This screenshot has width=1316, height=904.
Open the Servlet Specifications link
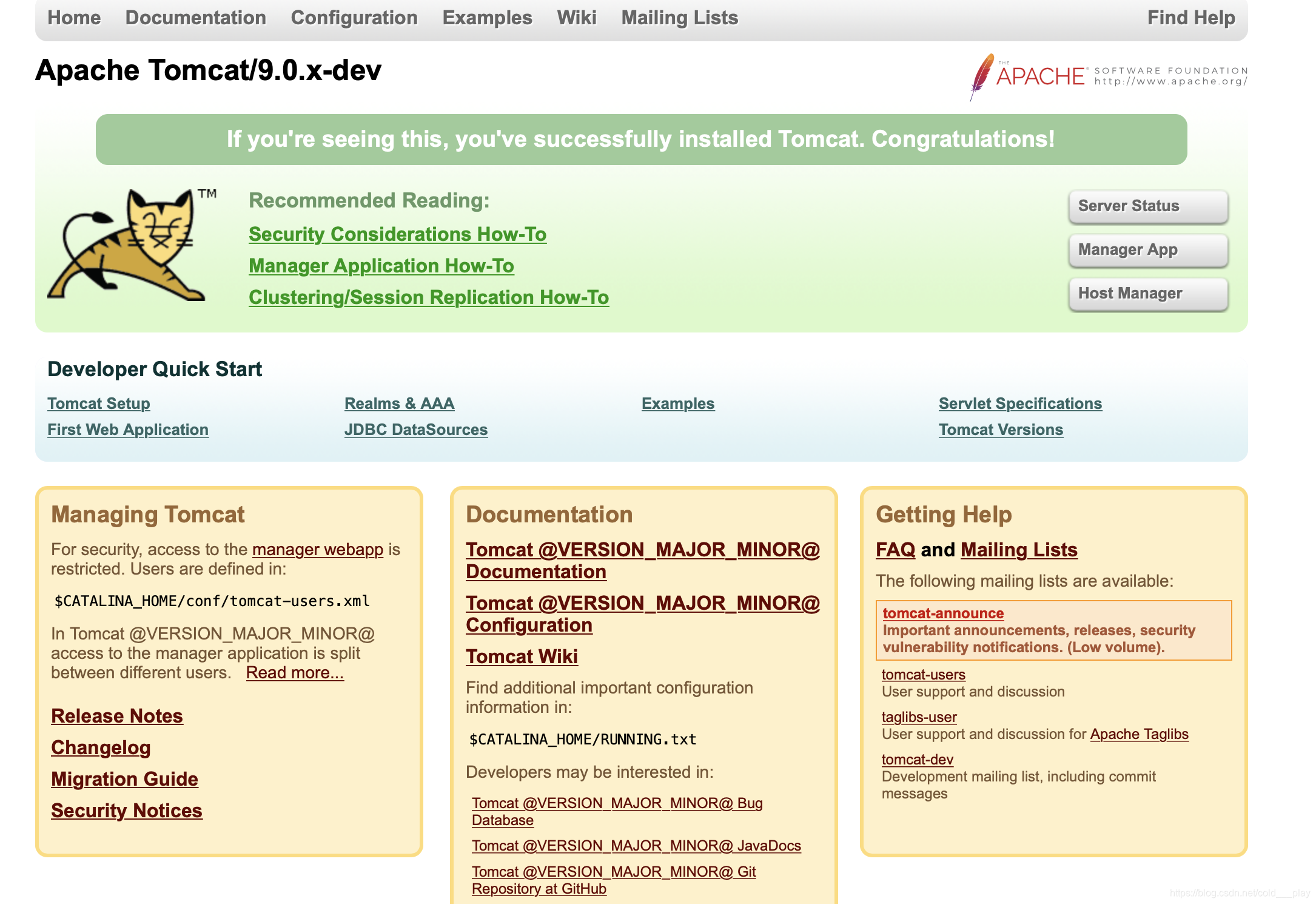coord(1021,403)
